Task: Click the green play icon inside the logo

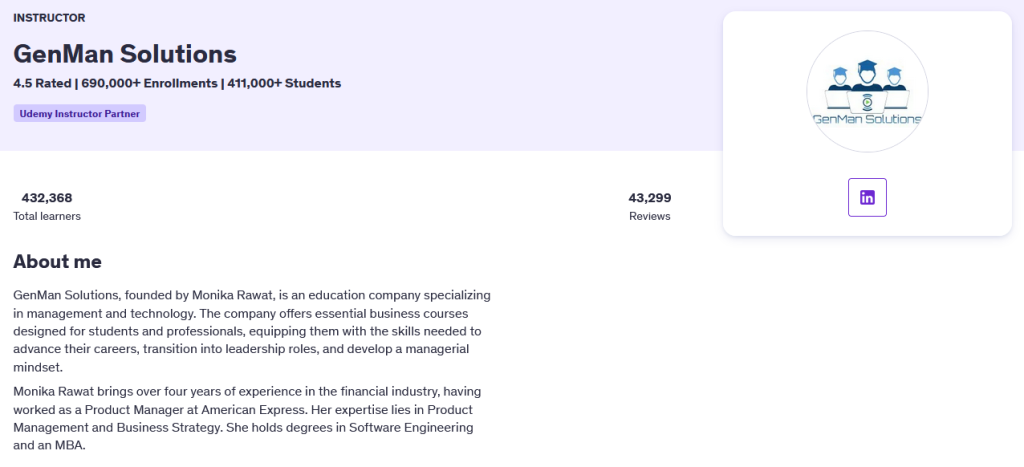Action: coord(867,103)
